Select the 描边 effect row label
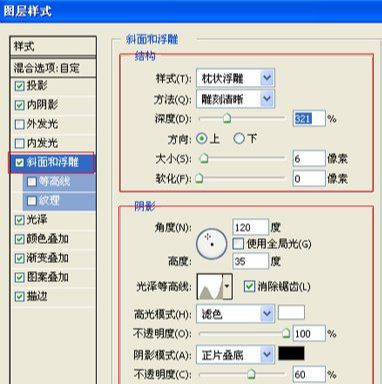Screen dimensions: 382x384 pyautogui.click(x=37, y=296)
